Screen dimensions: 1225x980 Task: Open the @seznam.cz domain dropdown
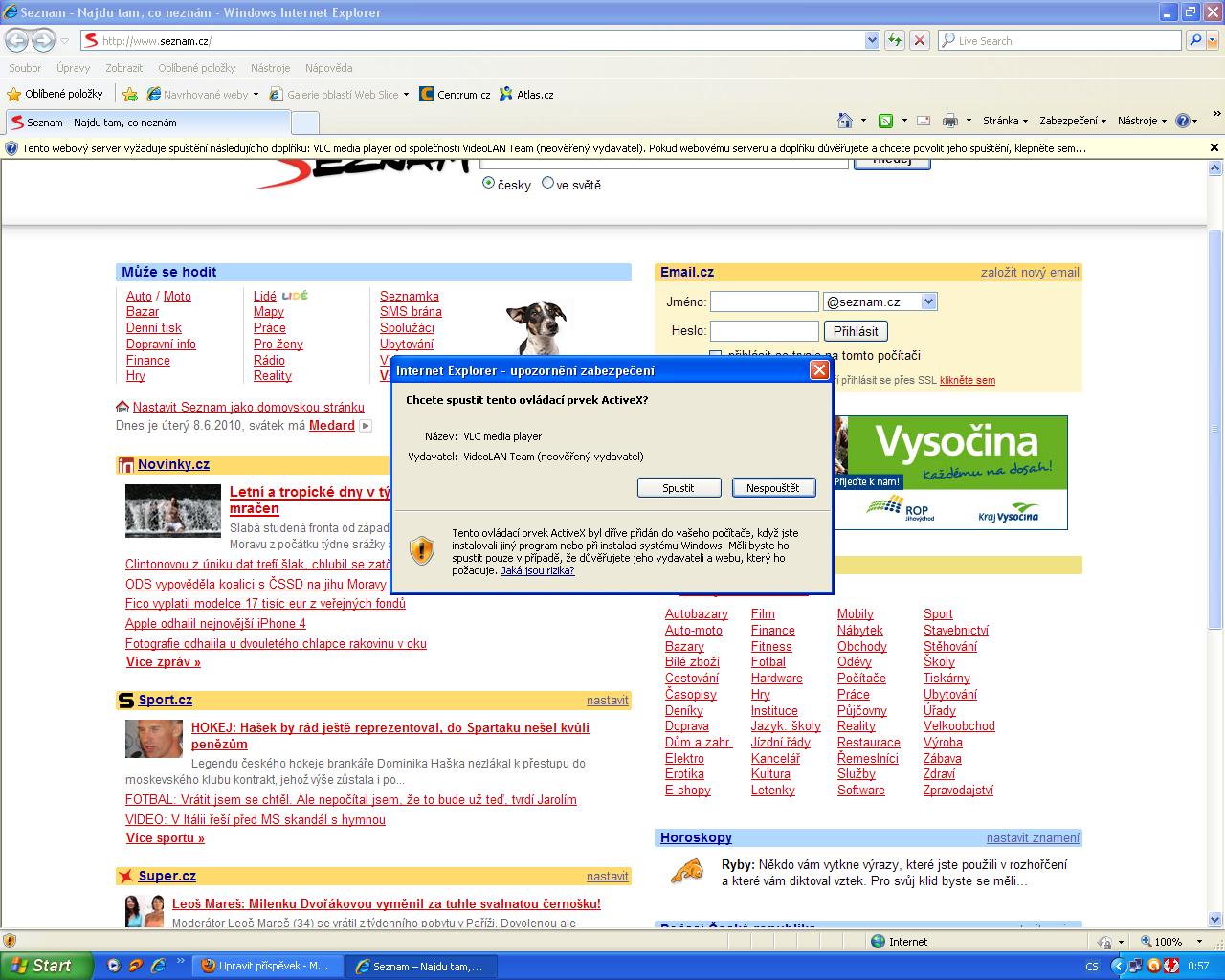(928, 301)
